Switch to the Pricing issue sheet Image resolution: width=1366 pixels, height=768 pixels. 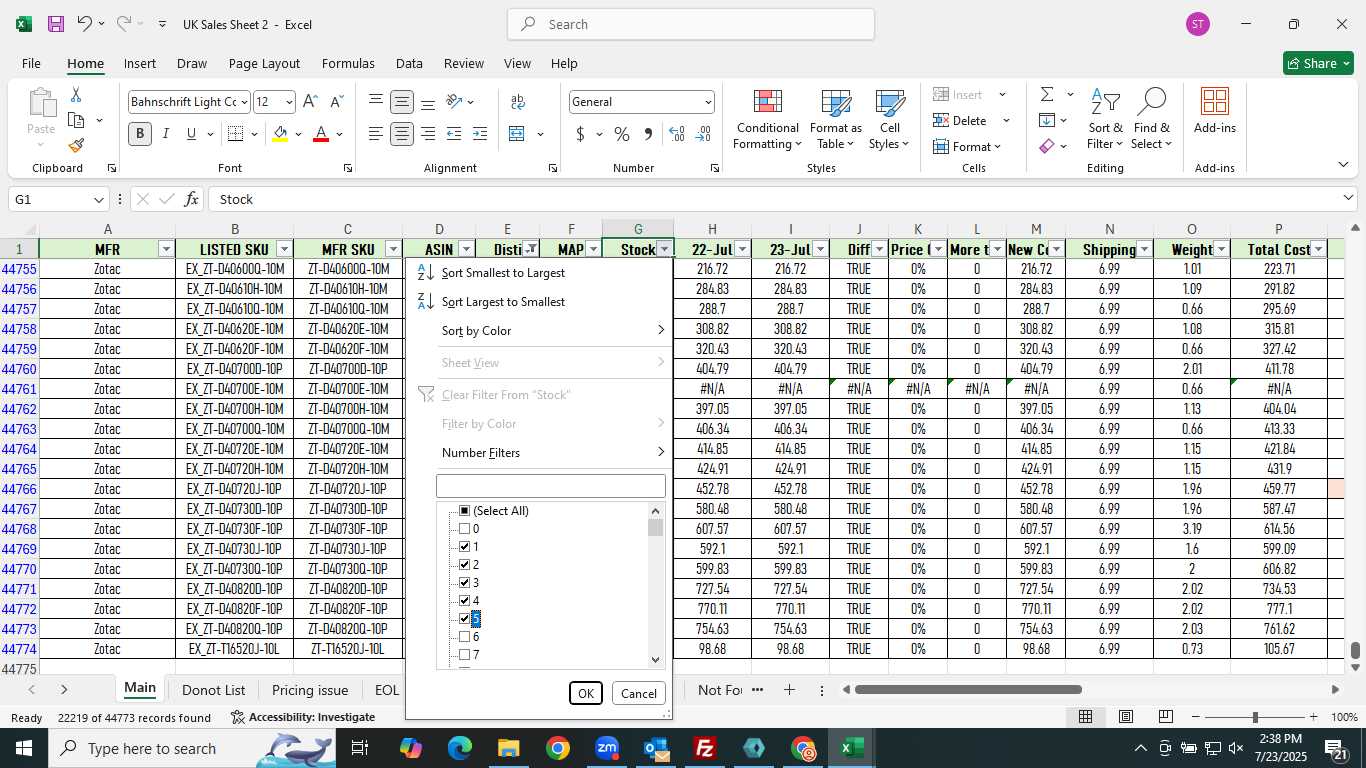(310, 690)
